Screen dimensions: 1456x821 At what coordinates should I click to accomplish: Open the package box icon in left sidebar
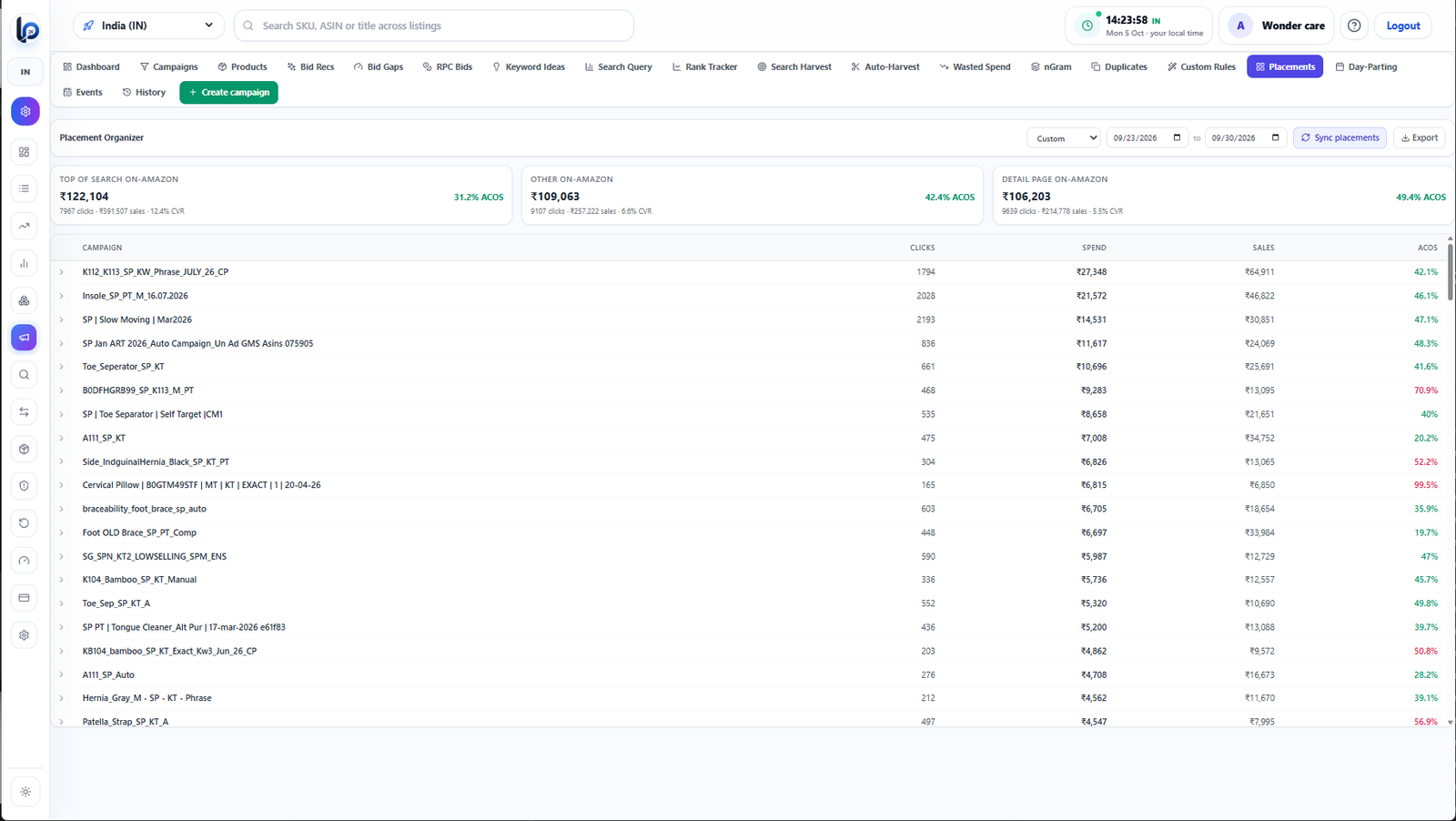coord(25,449)
